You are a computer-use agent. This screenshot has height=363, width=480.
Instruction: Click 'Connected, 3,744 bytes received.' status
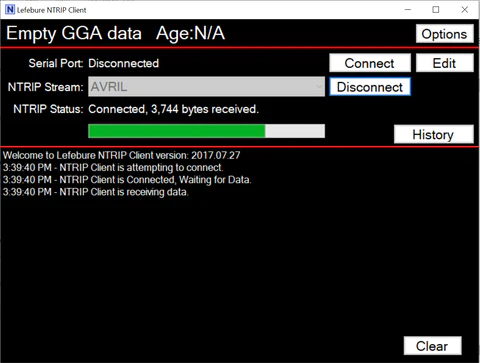click(173, 109)
